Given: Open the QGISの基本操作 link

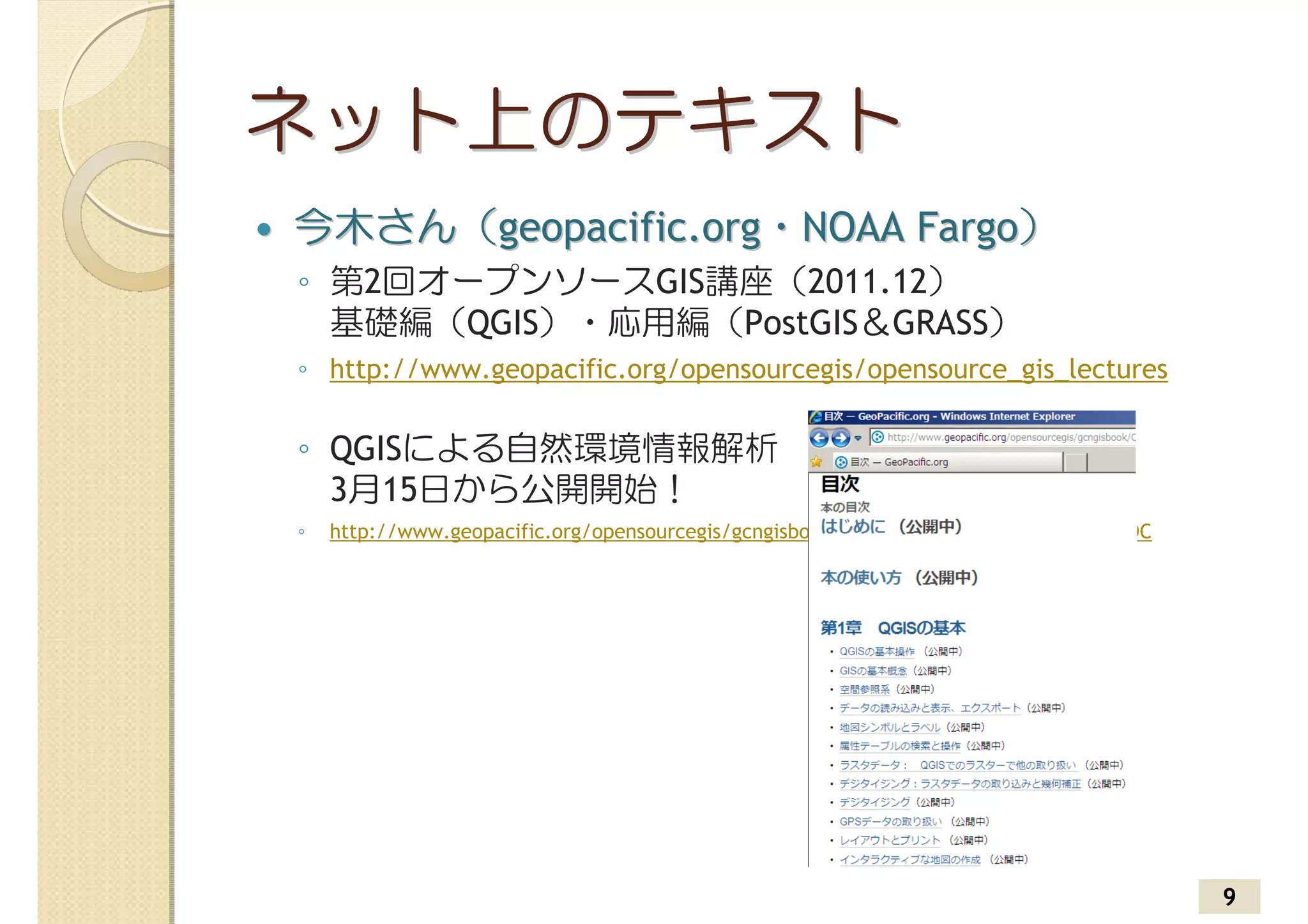Looking at the screenshot, I should pos(877,652).
